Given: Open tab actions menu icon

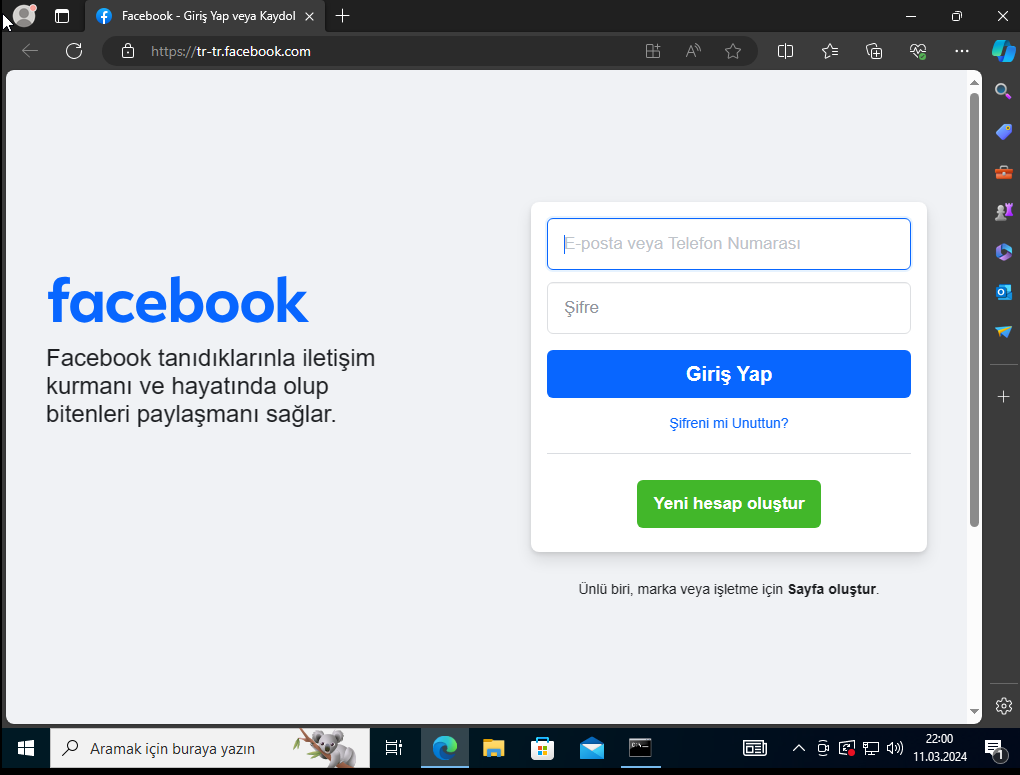Looking at the screenshot, I should (x=62, y=16).
